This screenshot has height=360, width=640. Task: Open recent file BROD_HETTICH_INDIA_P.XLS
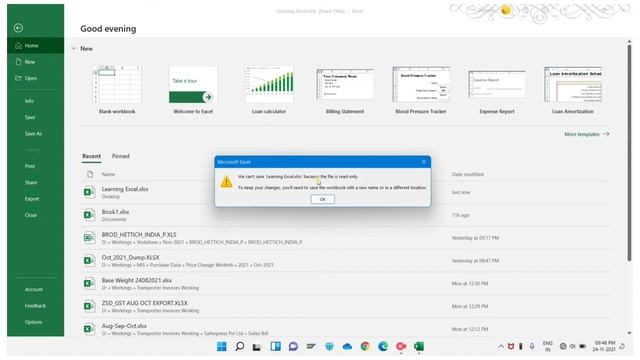[x=345, y=238]
